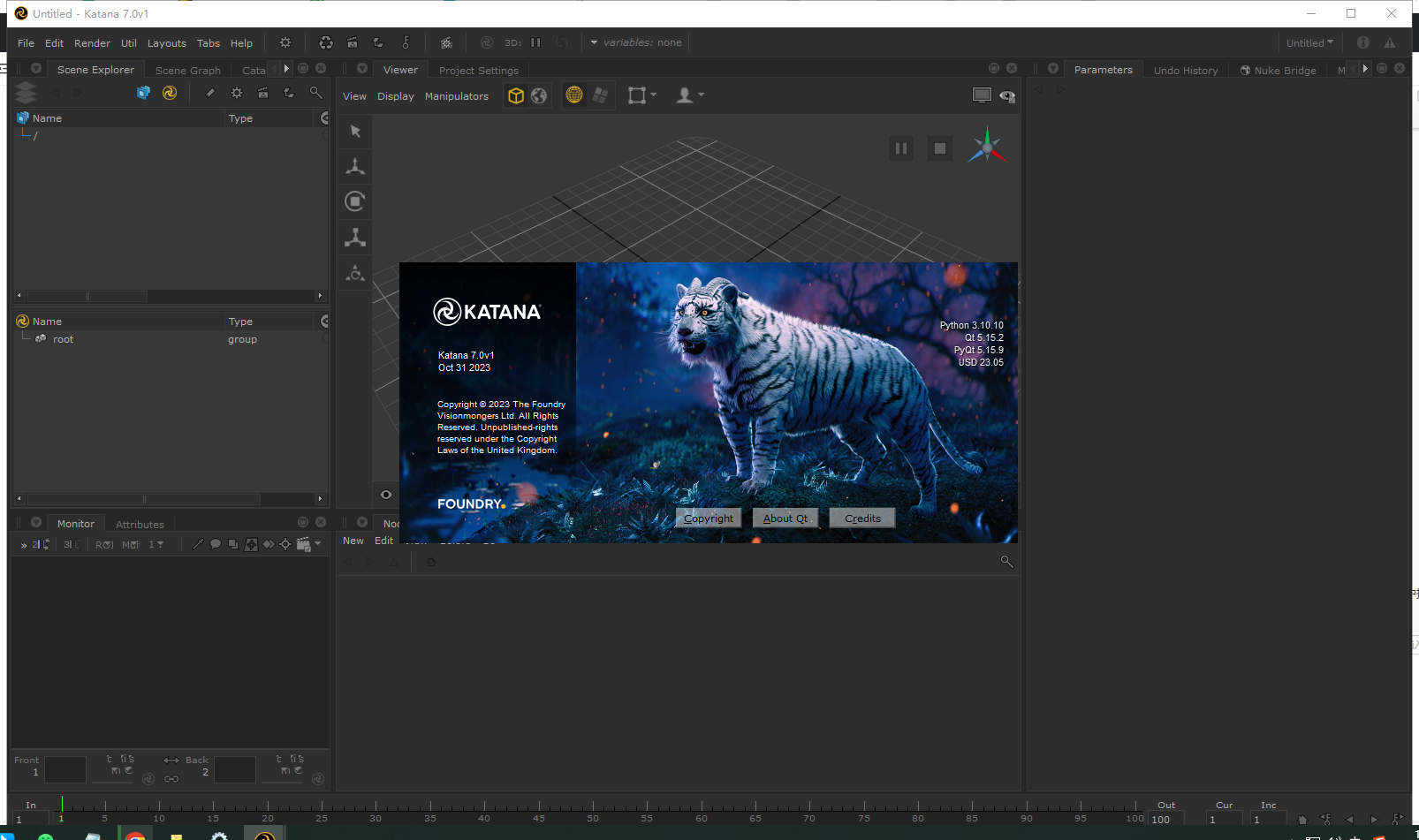Select the scale manipulator tool
Image resolution: width=1419 pixels, height=840 pixels.
355,237
